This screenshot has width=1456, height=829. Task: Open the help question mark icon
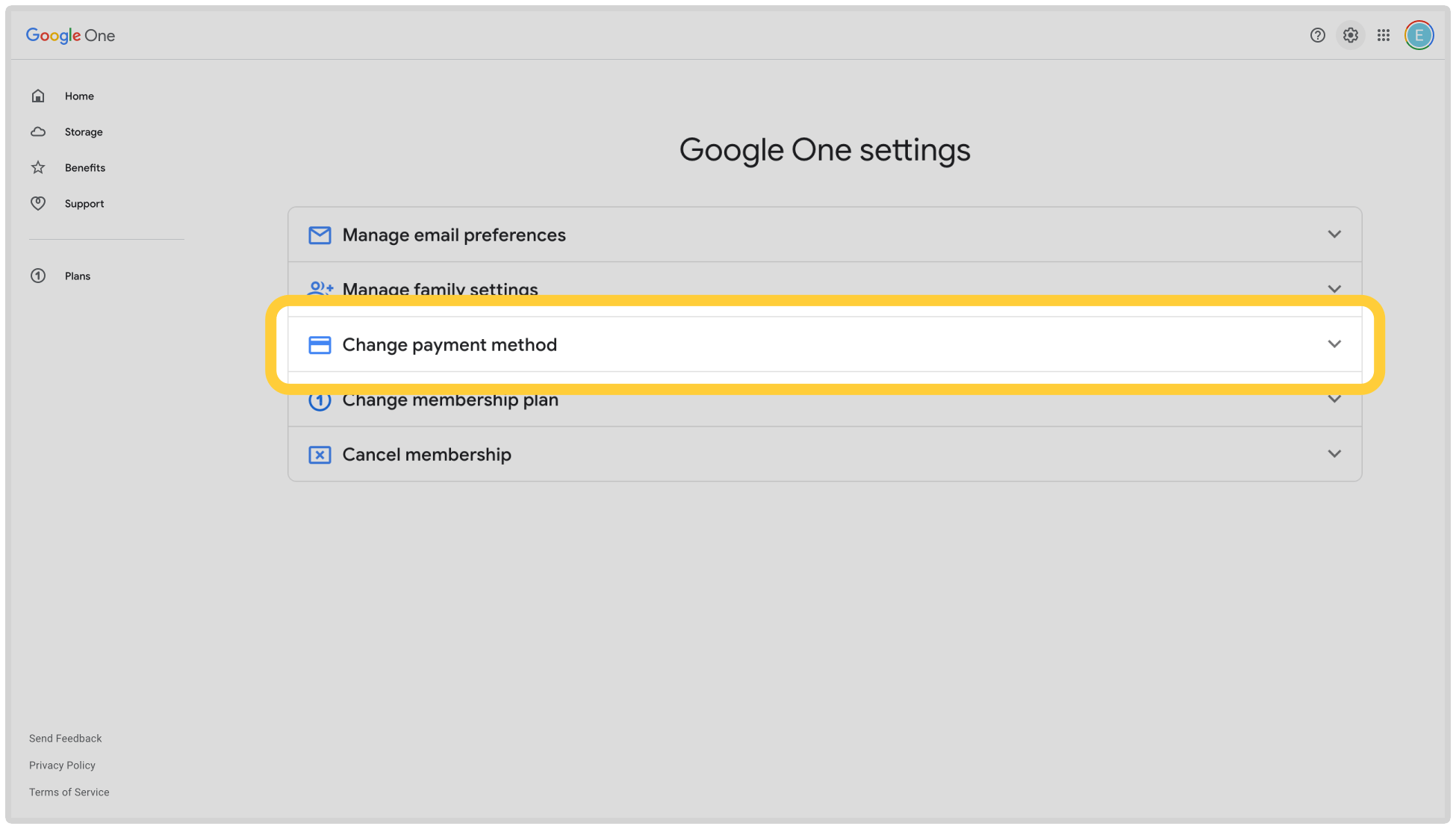[x=1317, y=35]
